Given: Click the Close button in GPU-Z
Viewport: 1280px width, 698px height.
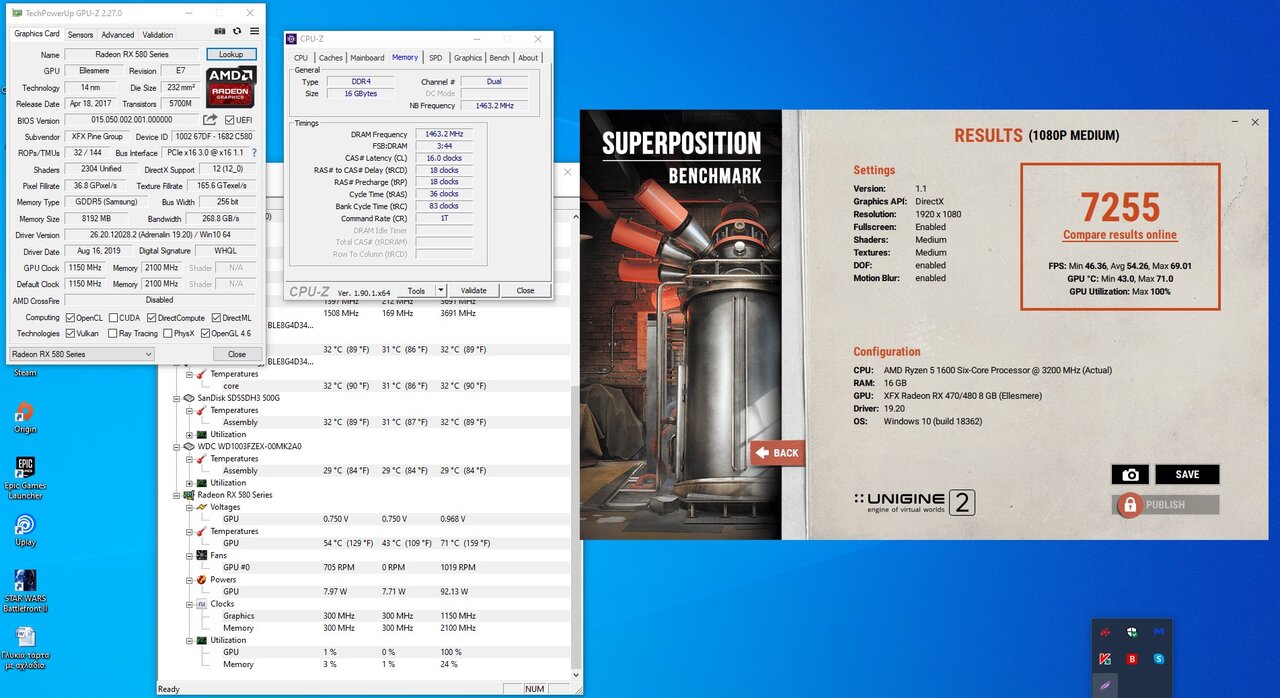Looking at the screenshot, I should [x=237, y=354].
